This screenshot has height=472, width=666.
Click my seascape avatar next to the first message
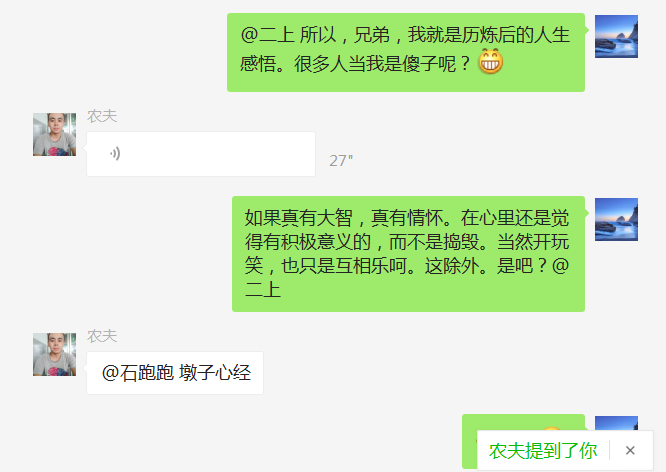616,37
